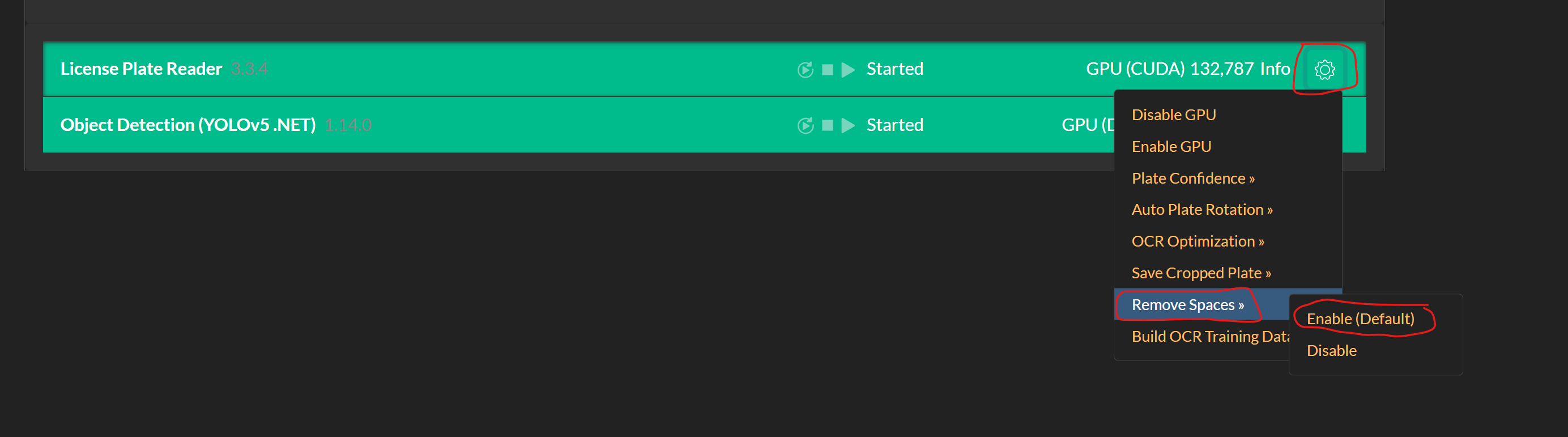Click the Object Detection (YOLOv5 .NET) title

188,125
